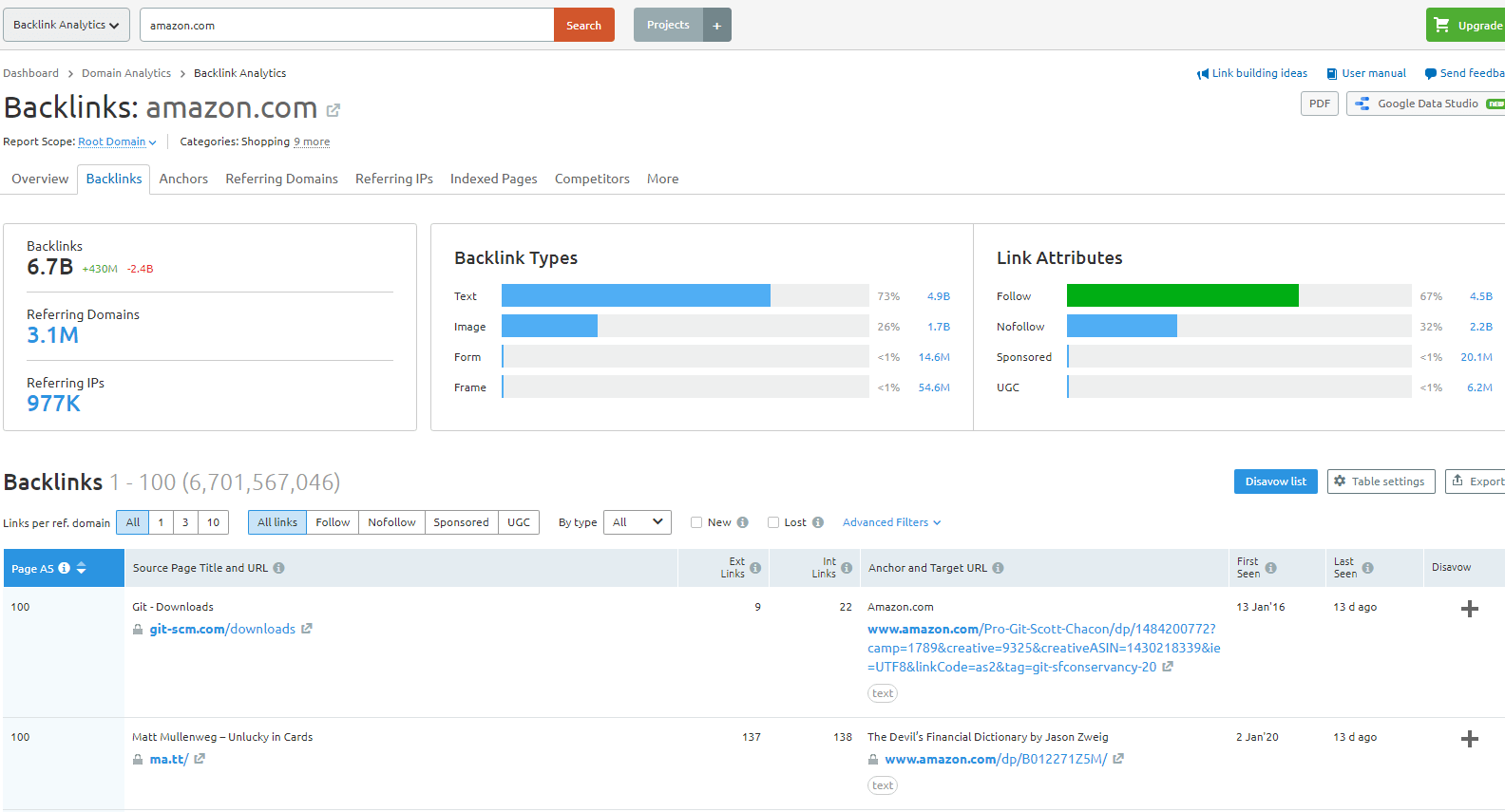Select 3 links per ref. domain

coord(185,522)
